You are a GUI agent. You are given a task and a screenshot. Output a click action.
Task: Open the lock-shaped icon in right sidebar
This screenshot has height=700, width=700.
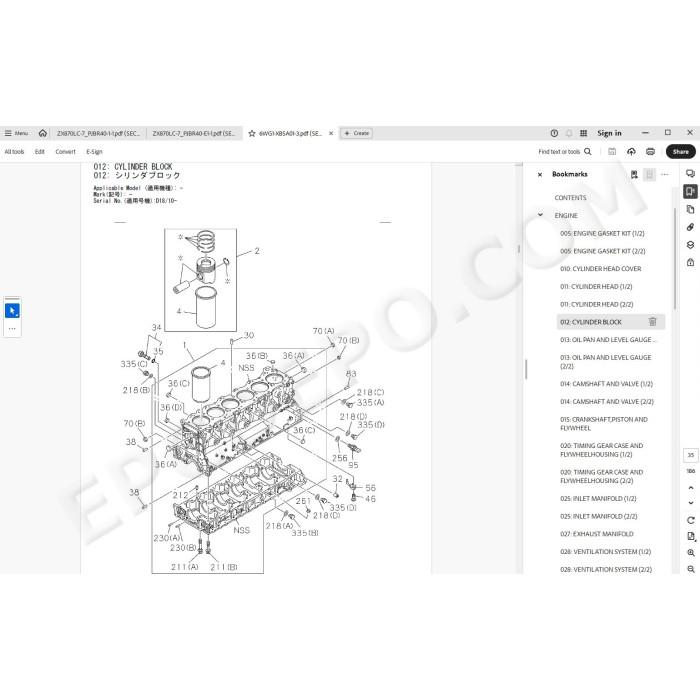(690, 262)
